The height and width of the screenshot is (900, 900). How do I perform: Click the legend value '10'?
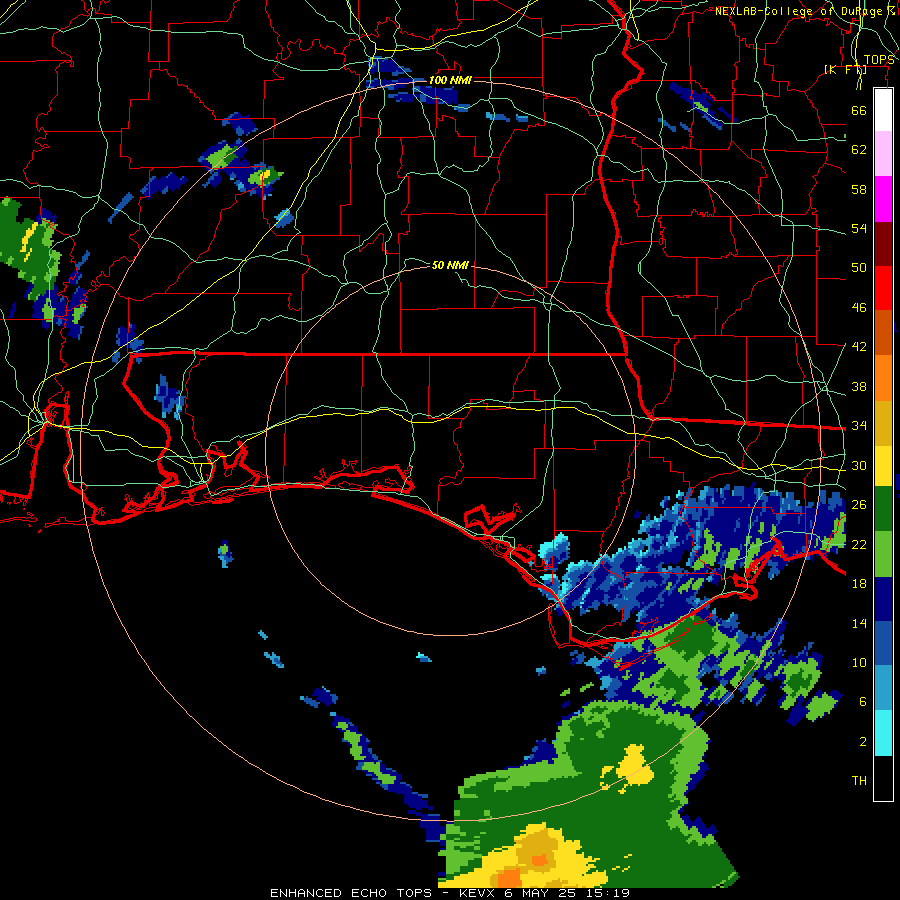[x=859, y=662]
